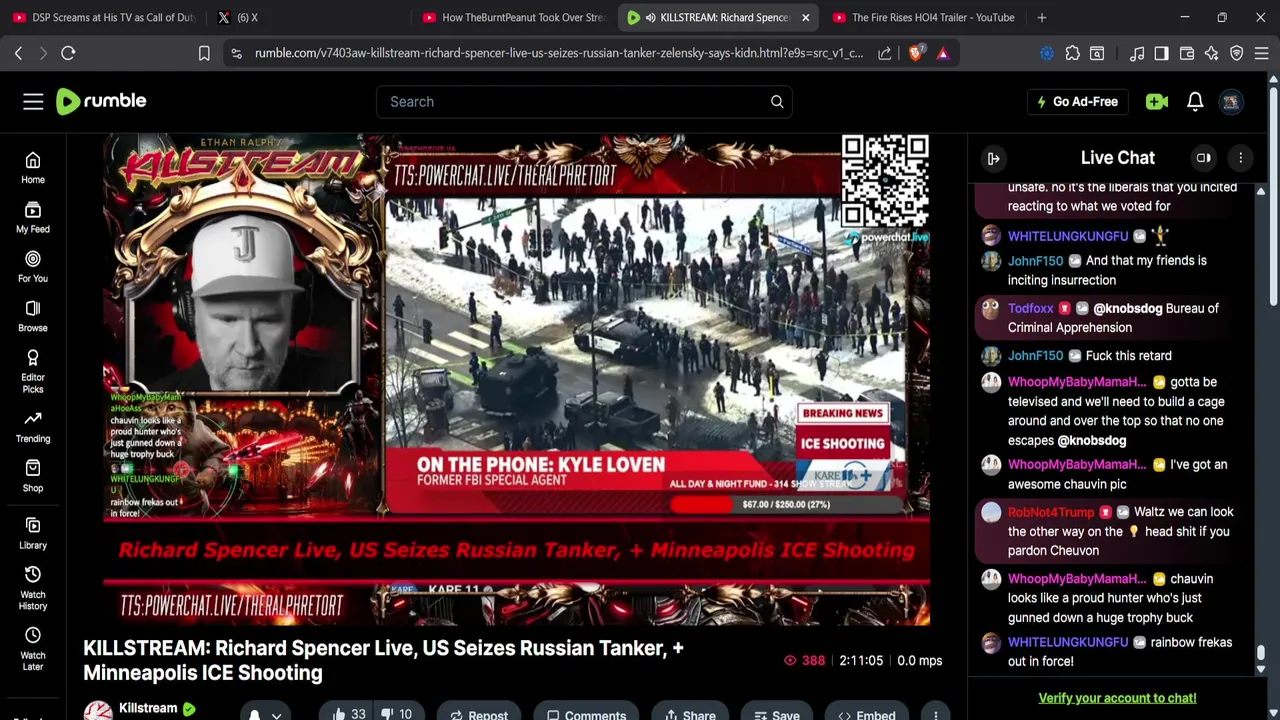Click the Embed button
Image resolution: width=1280 pixels, height=720 pixels.
[867, 714]
